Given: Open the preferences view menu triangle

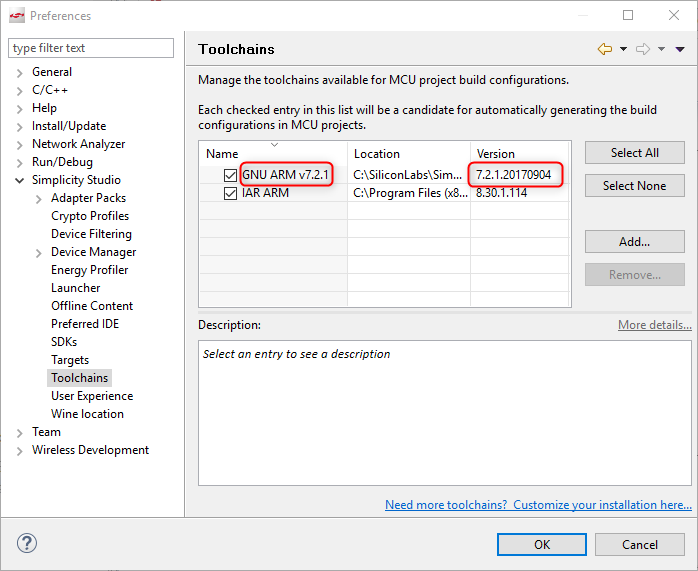Looking at the screenshot, I should tap(680, 49).
